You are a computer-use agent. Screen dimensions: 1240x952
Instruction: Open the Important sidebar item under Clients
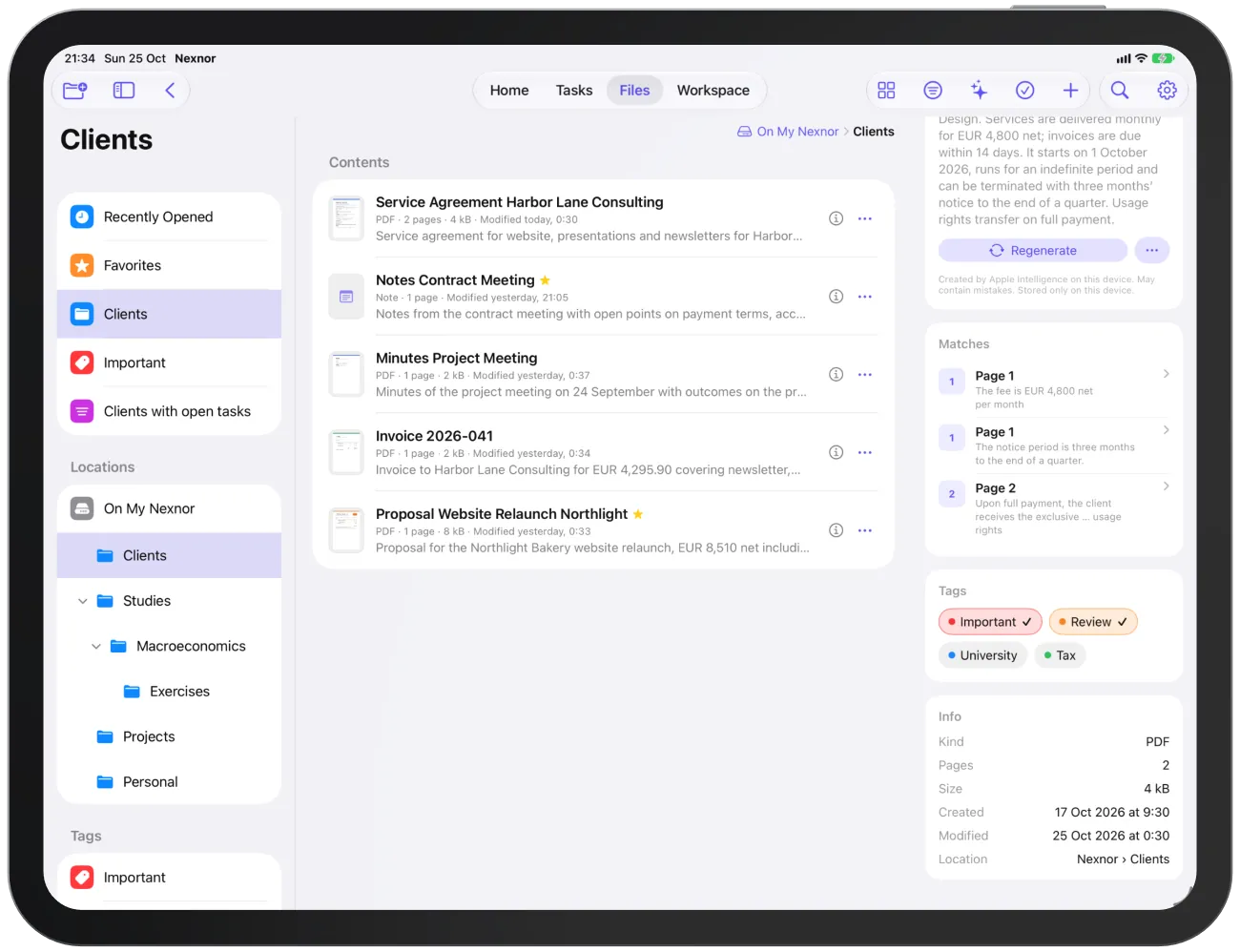point(170,362)
